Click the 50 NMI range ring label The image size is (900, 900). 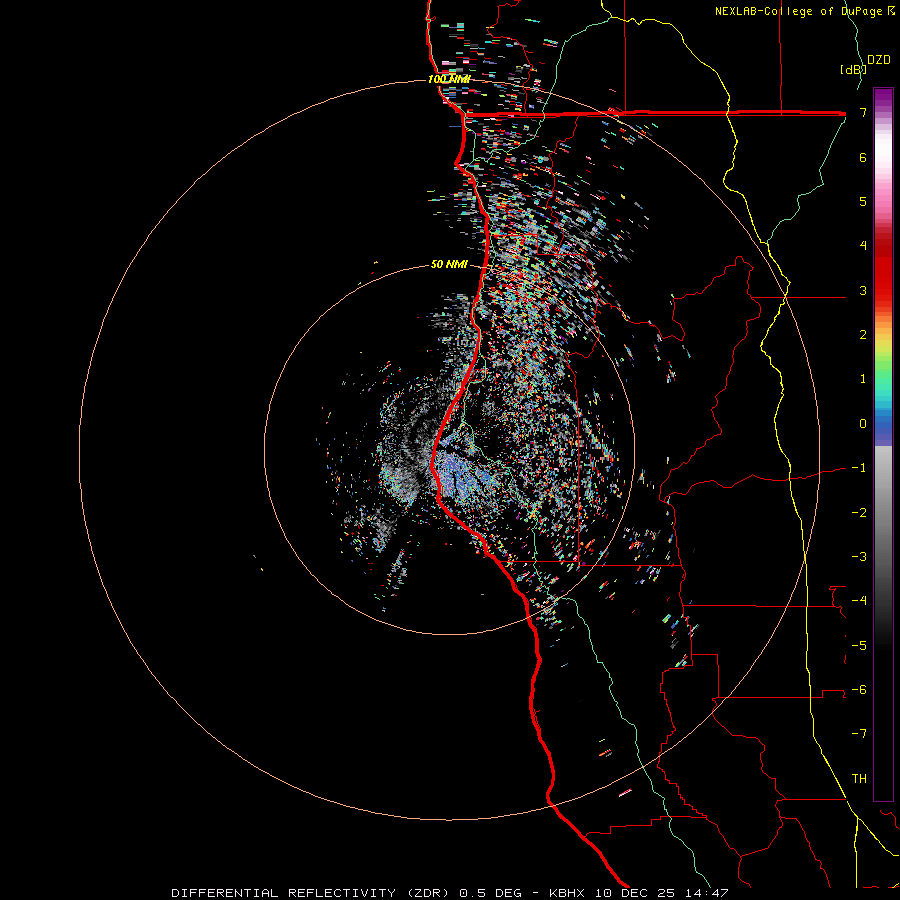click(x=449, y=264)
